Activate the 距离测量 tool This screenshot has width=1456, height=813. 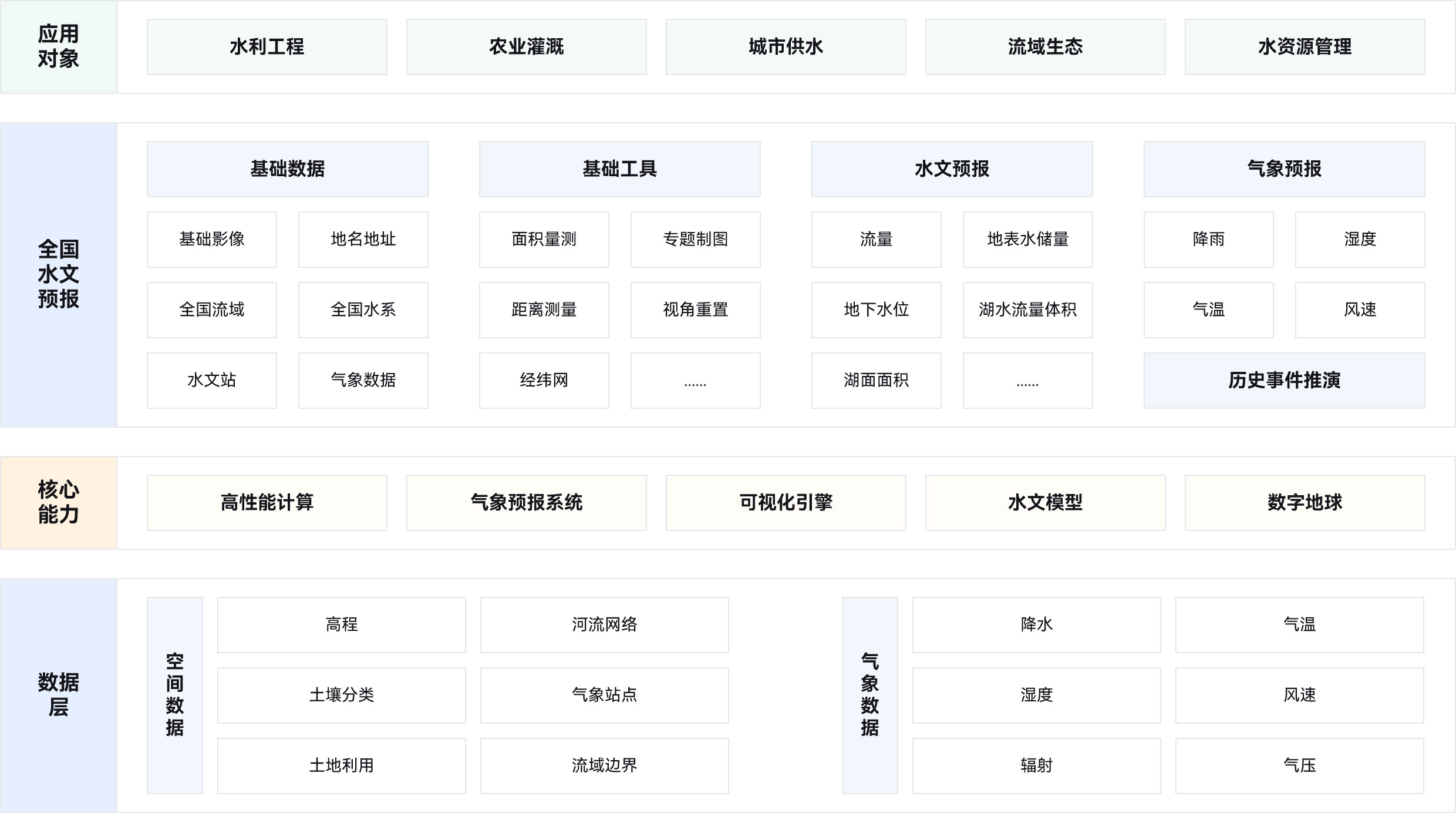tap(544, 310)
